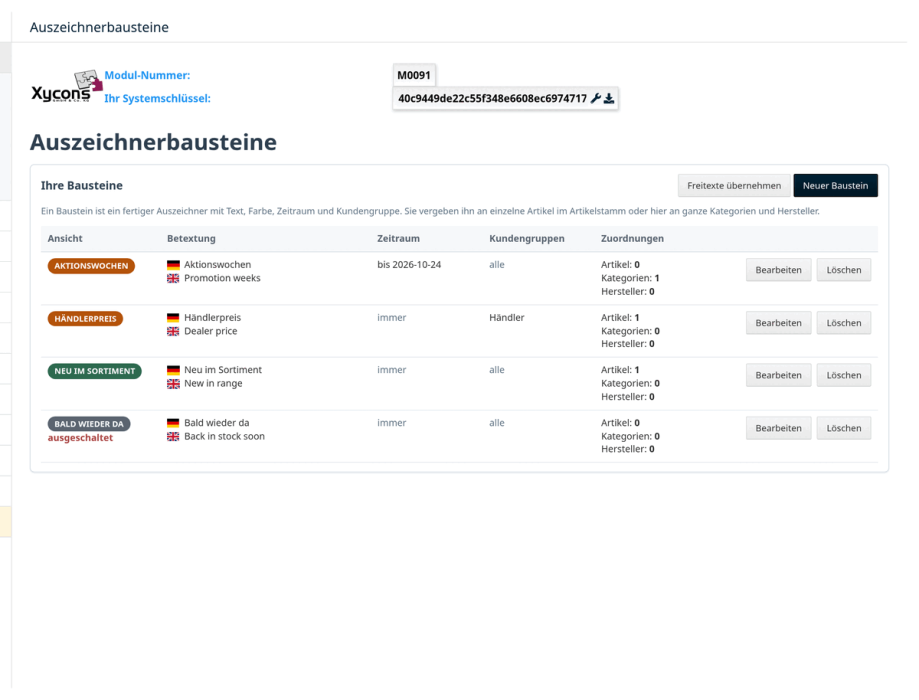919x700 pixels.
Task: Click 'Hersteller: 0' in the Bald wieder da row
Action: coord(628,449)
